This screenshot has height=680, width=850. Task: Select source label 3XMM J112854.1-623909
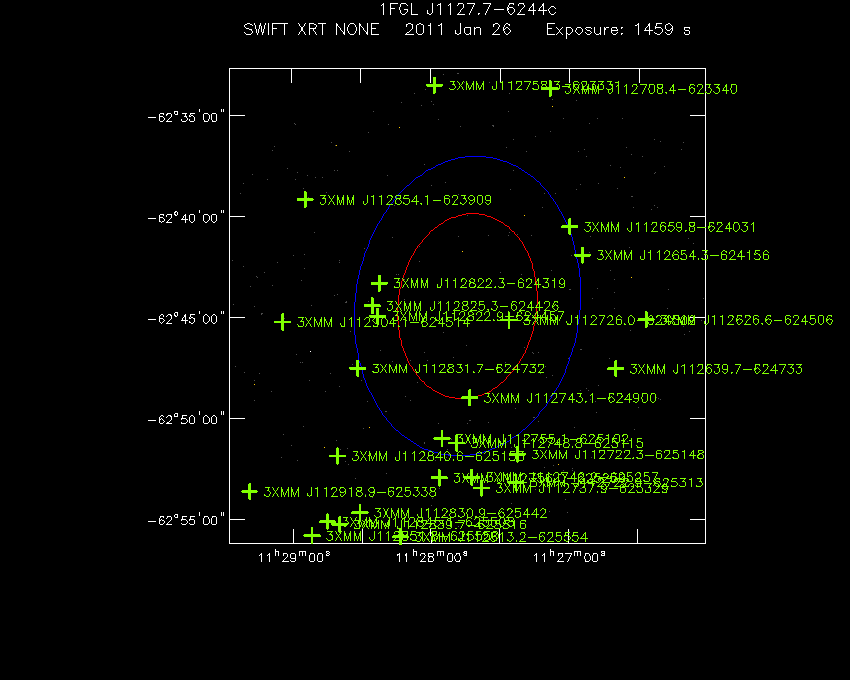click(405, 200)
